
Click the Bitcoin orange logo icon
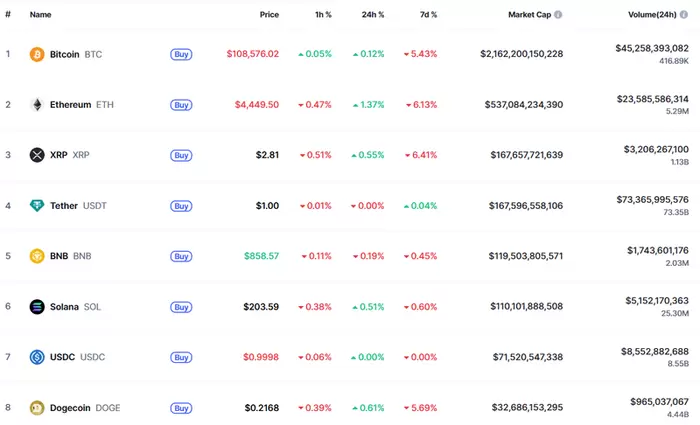(37, 54)
